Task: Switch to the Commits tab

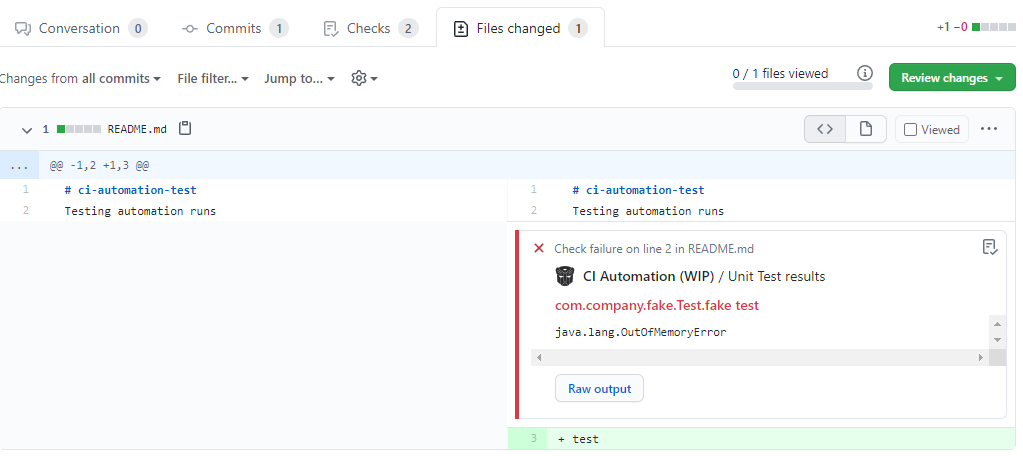Action: [235, 29]
